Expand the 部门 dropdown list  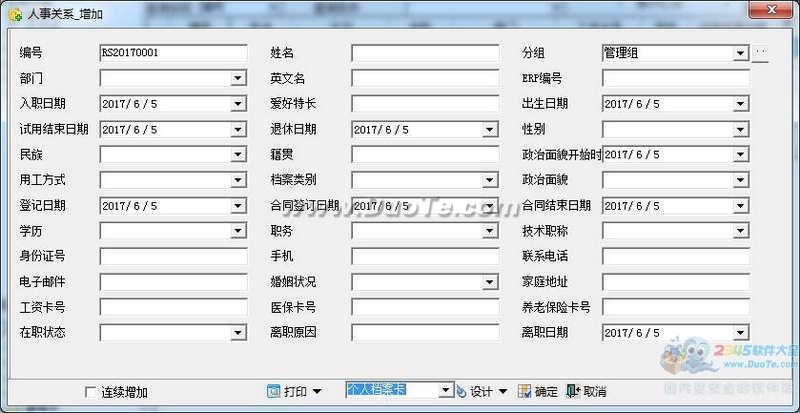pyautogui.click(x=238, y=78)
